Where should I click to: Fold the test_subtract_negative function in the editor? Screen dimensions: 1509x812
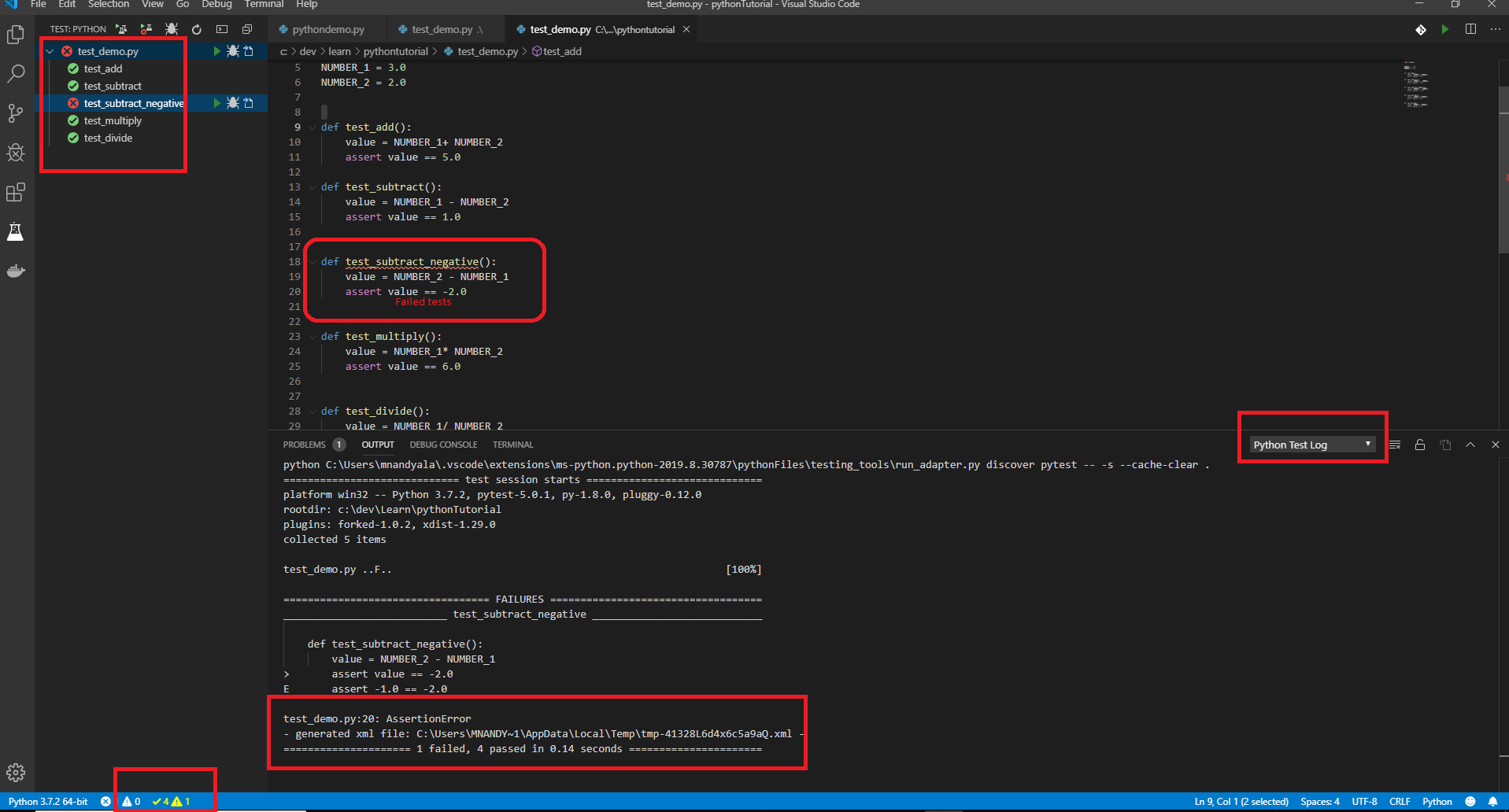click(313, 262)
